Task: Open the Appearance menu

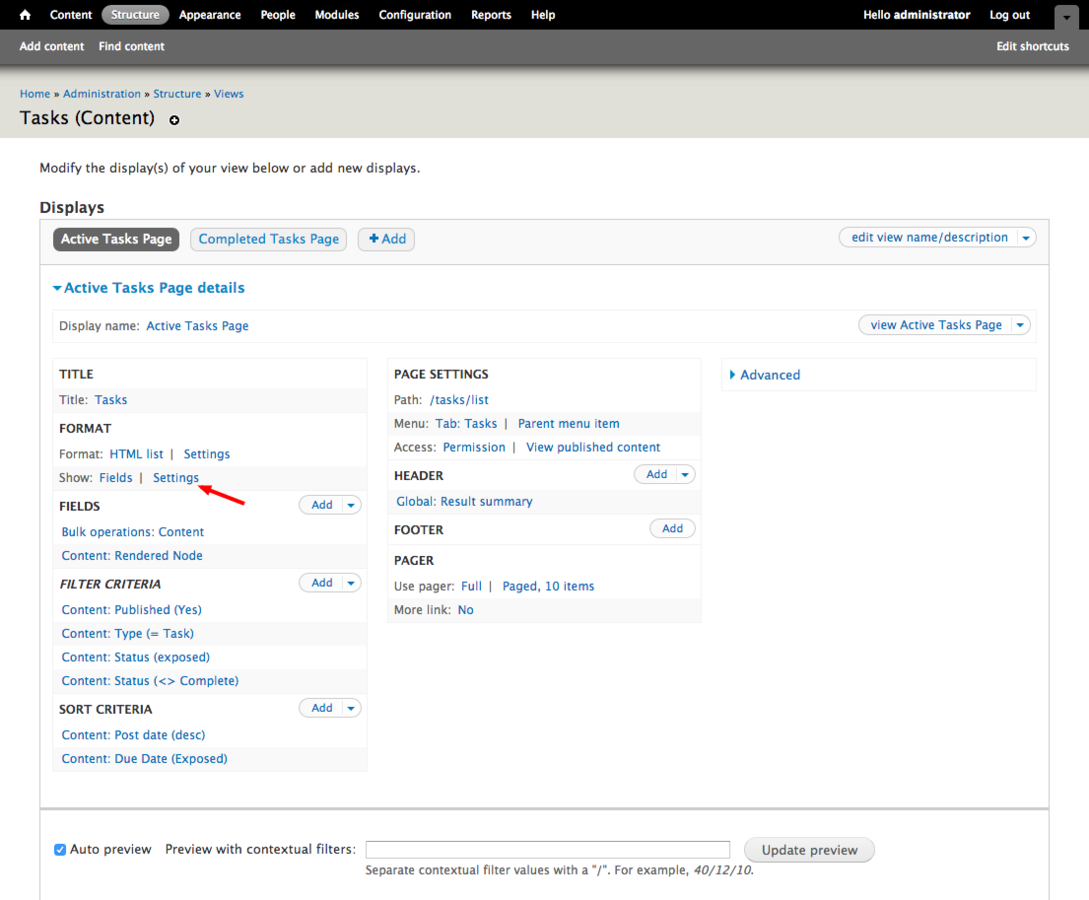Action: (x=210, y=15)
